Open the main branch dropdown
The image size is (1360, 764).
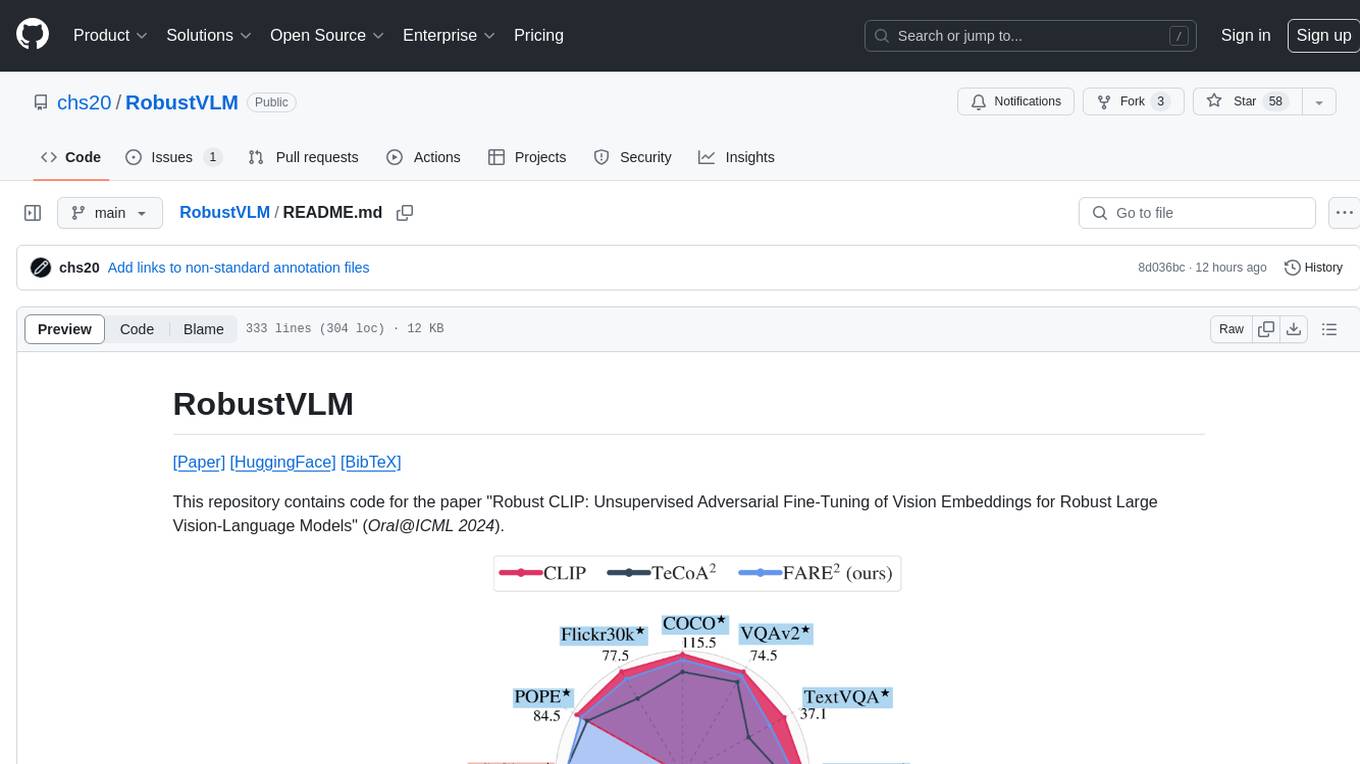[109, 213]
